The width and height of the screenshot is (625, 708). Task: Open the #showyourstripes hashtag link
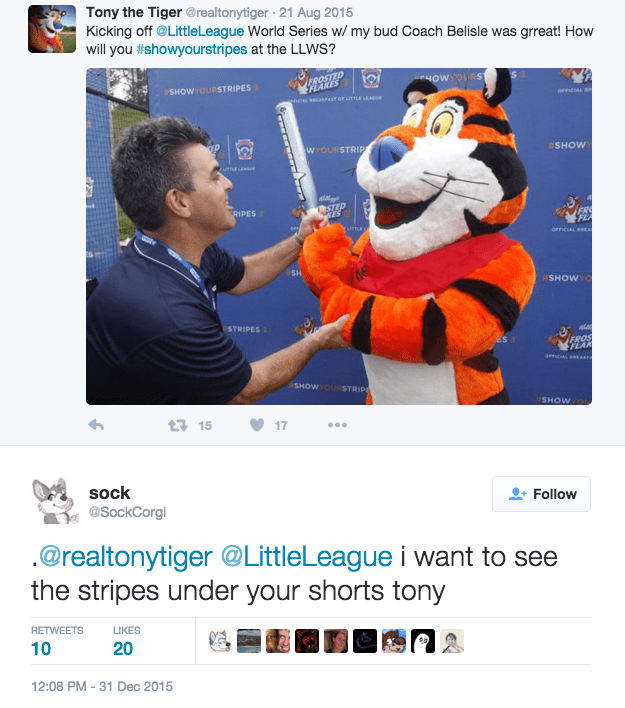click(x=192, y=49)
